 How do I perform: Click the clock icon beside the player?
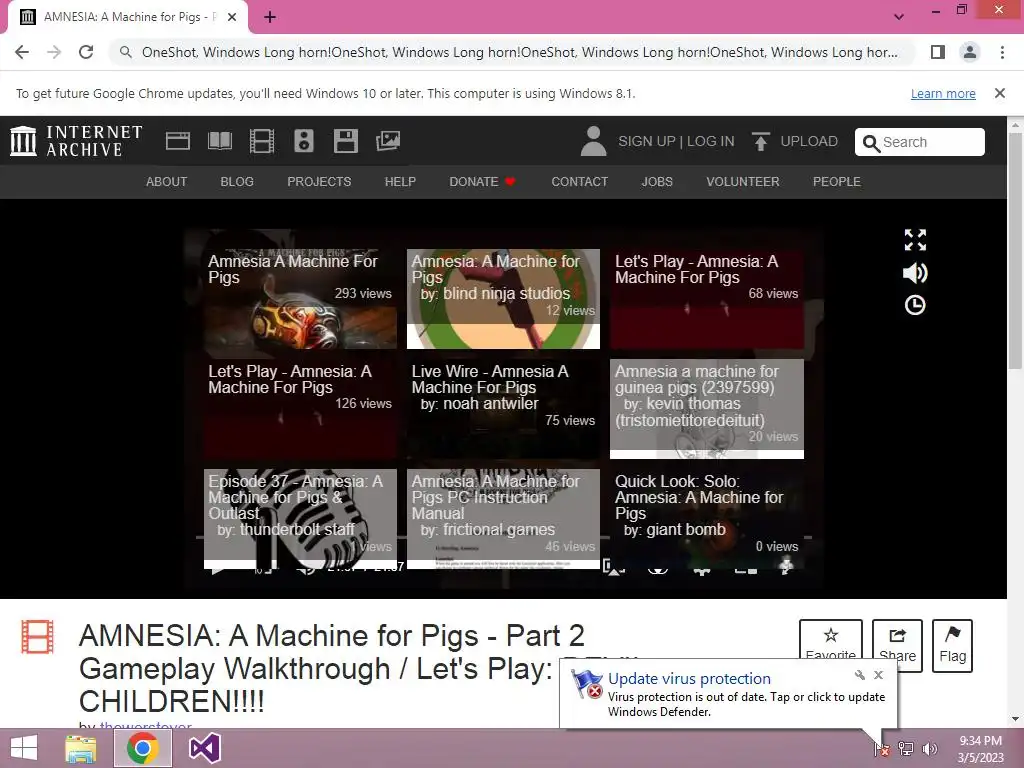coord(915,305)
